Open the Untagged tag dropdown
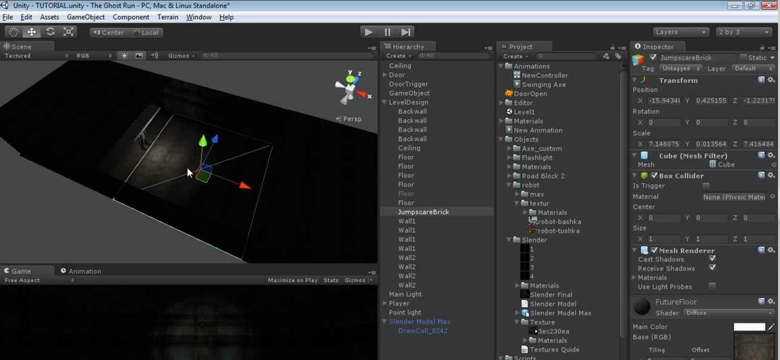The height and width of the screenshot is (360, 780). (681, 69)
